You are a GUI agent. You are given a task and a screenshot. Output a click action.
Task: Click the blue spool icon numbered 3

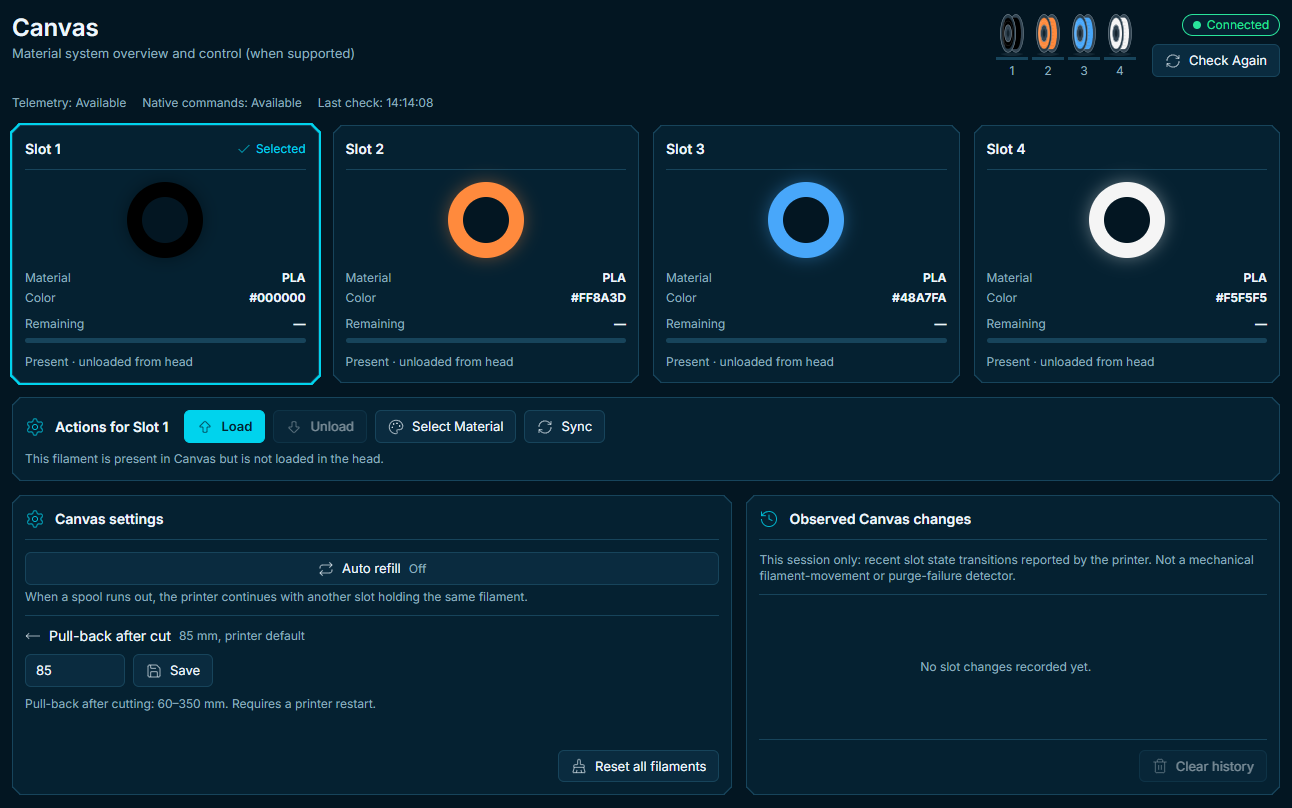(1084, 34)
